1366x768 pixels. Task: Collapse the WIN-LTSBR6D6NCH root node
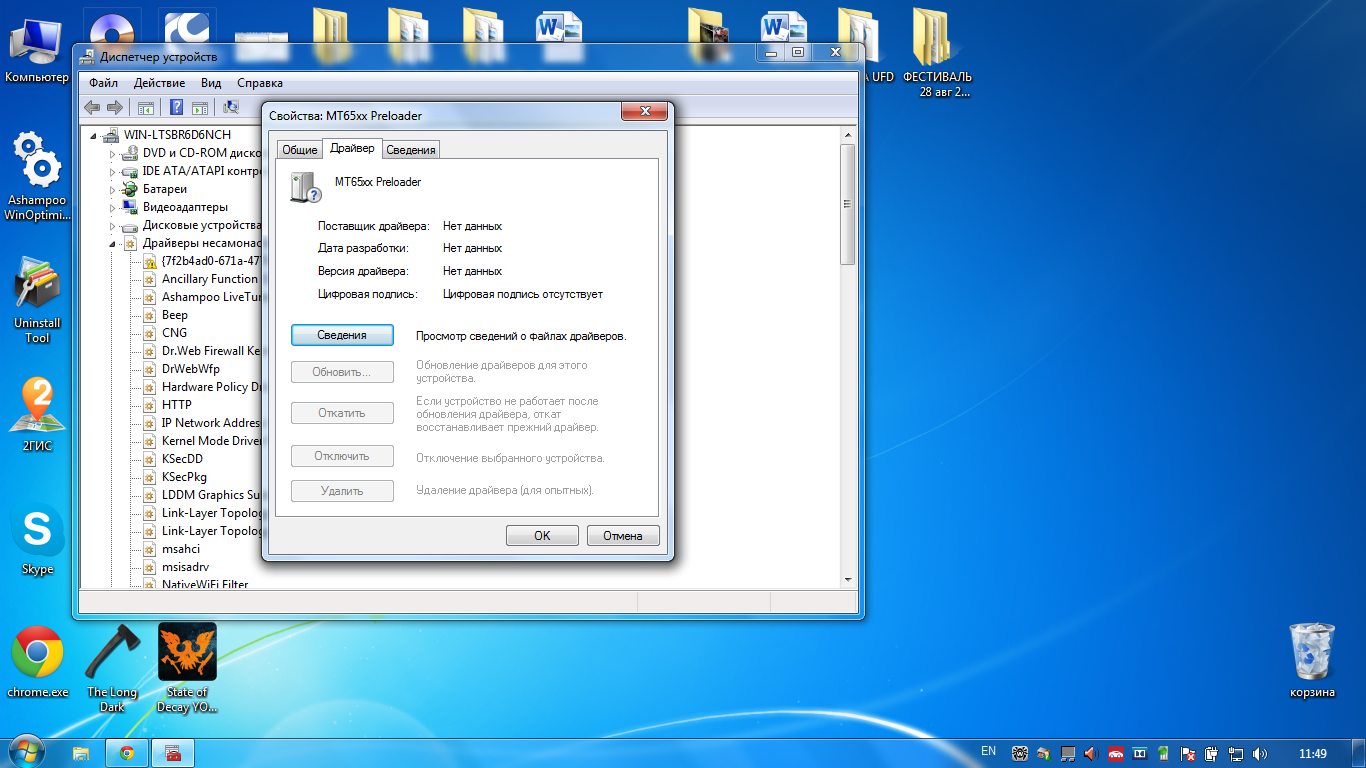point(95,135)
